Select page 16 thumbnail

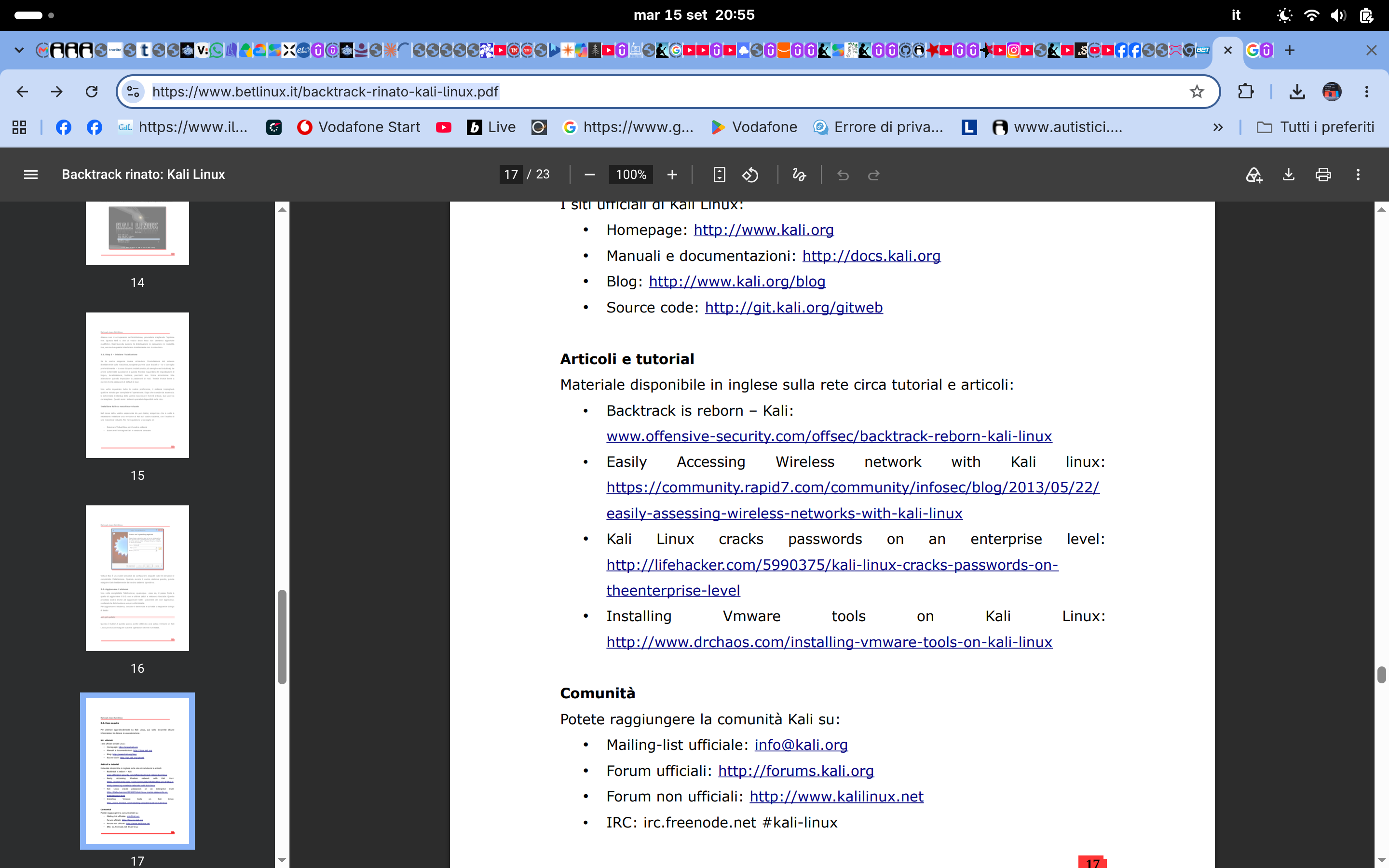[137, 578]
